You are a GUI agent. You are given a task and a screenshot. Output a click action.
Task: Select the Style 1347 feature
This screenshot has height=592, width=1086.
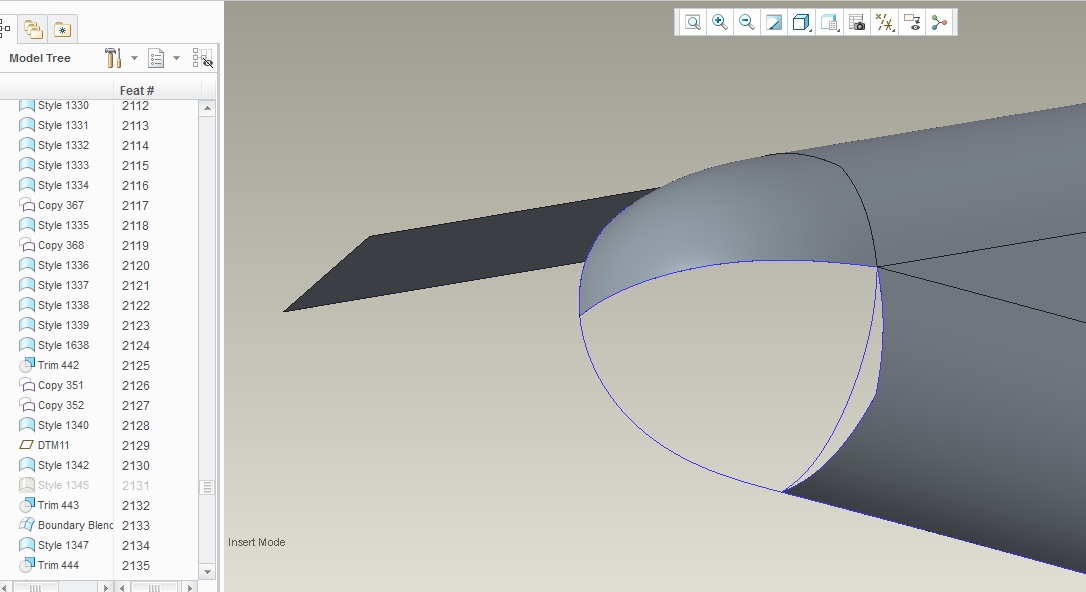63,546
